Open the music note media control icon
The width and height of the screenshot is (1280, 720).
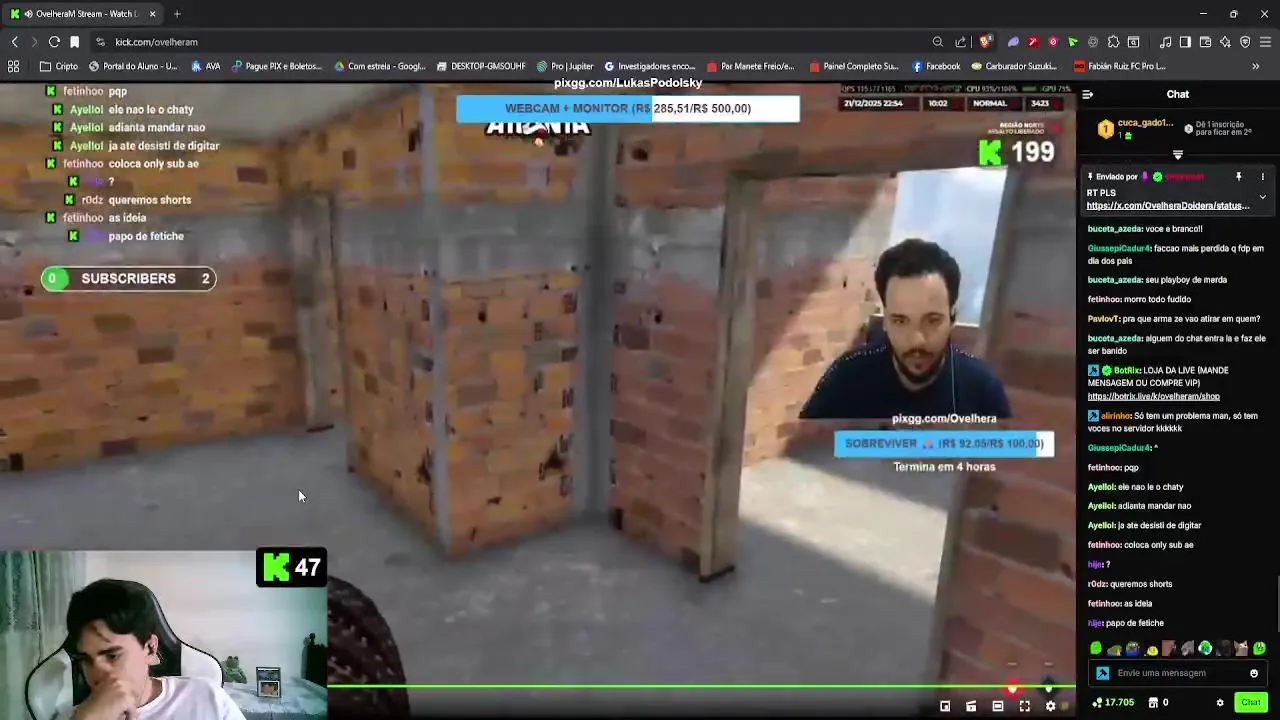(1165, 42)
